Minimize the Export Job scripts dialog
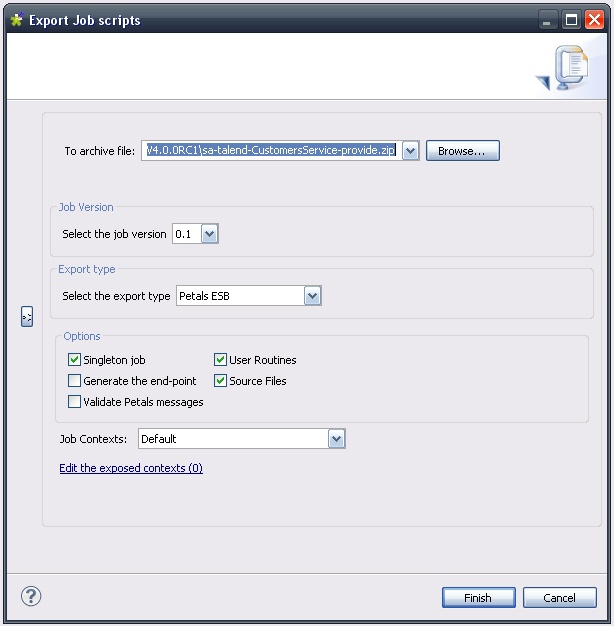Viewport: 614px width, 626px height. (548, 20)
